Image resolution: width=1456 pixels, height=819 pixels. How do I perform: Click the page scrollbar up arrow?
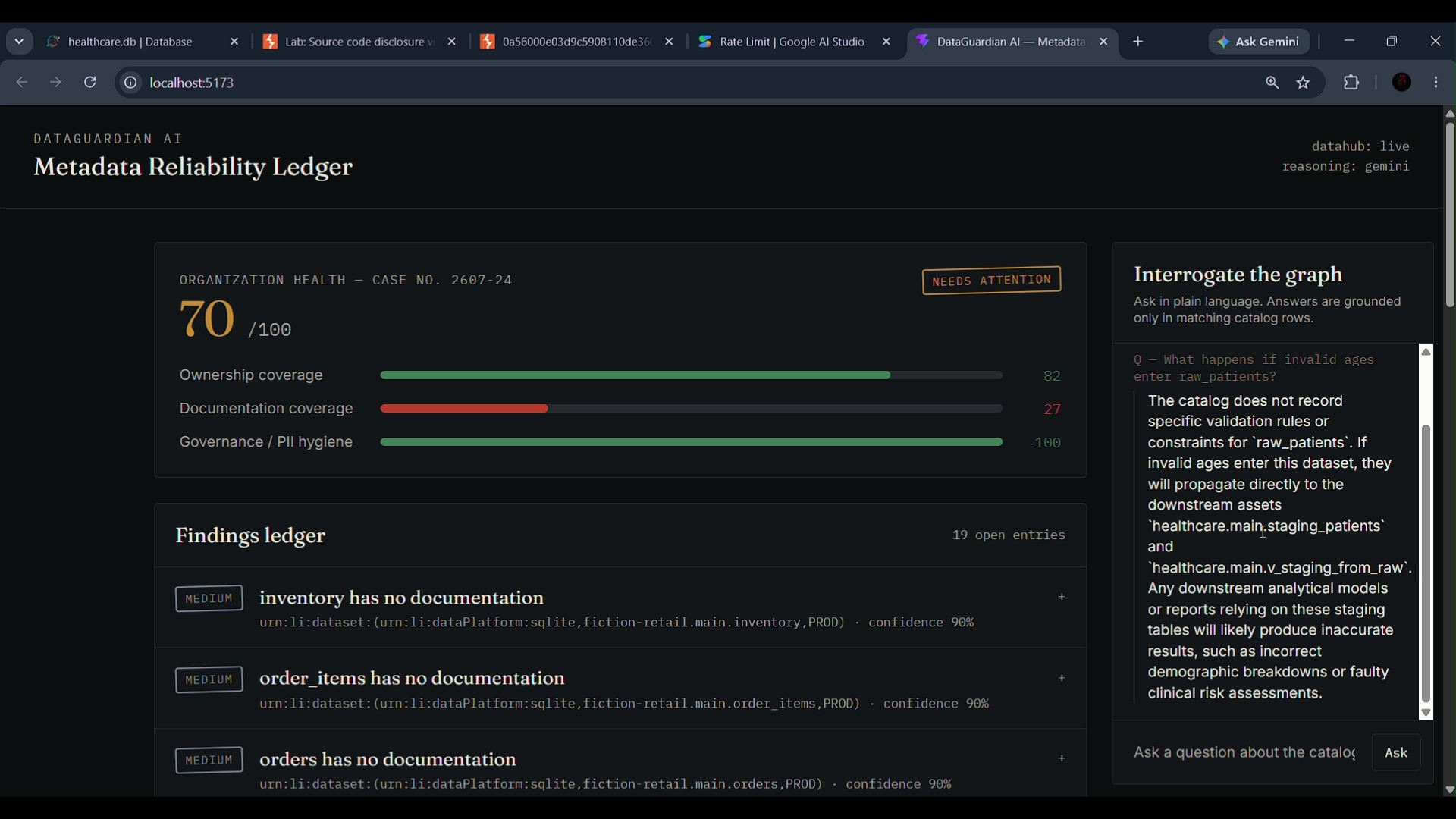pos(1449,114)
